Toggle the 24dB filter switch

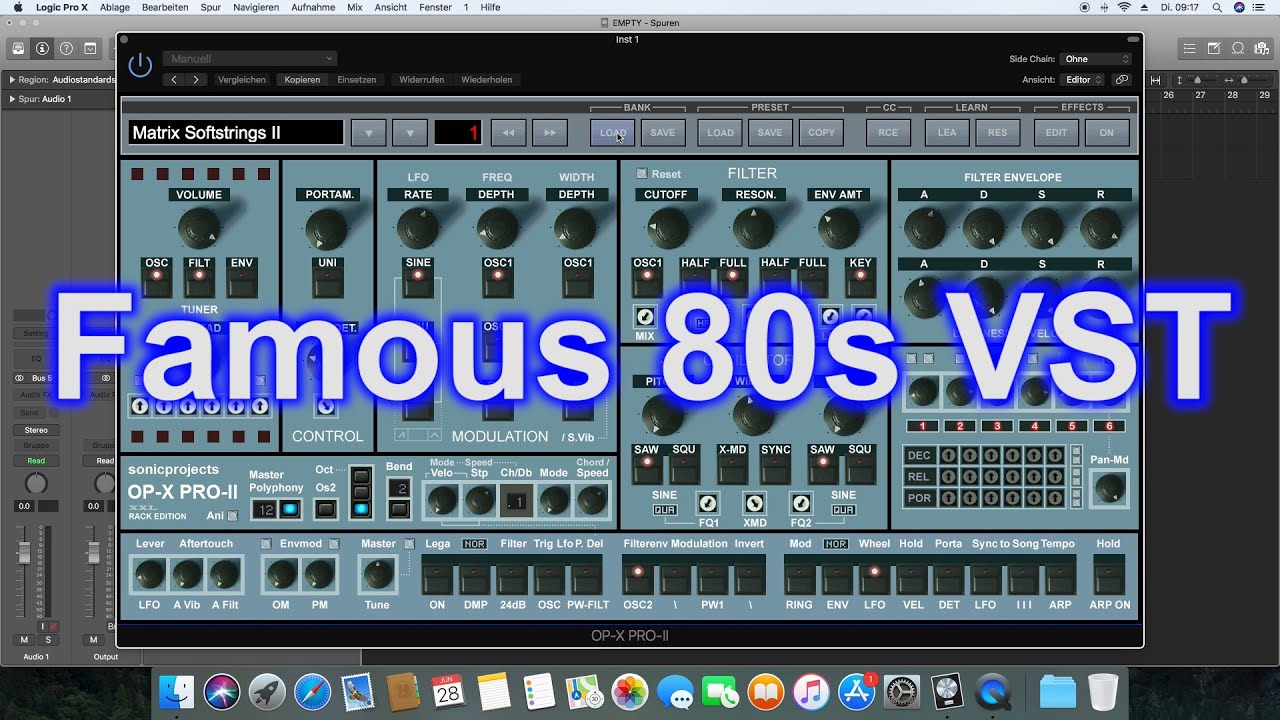point(513,580)
